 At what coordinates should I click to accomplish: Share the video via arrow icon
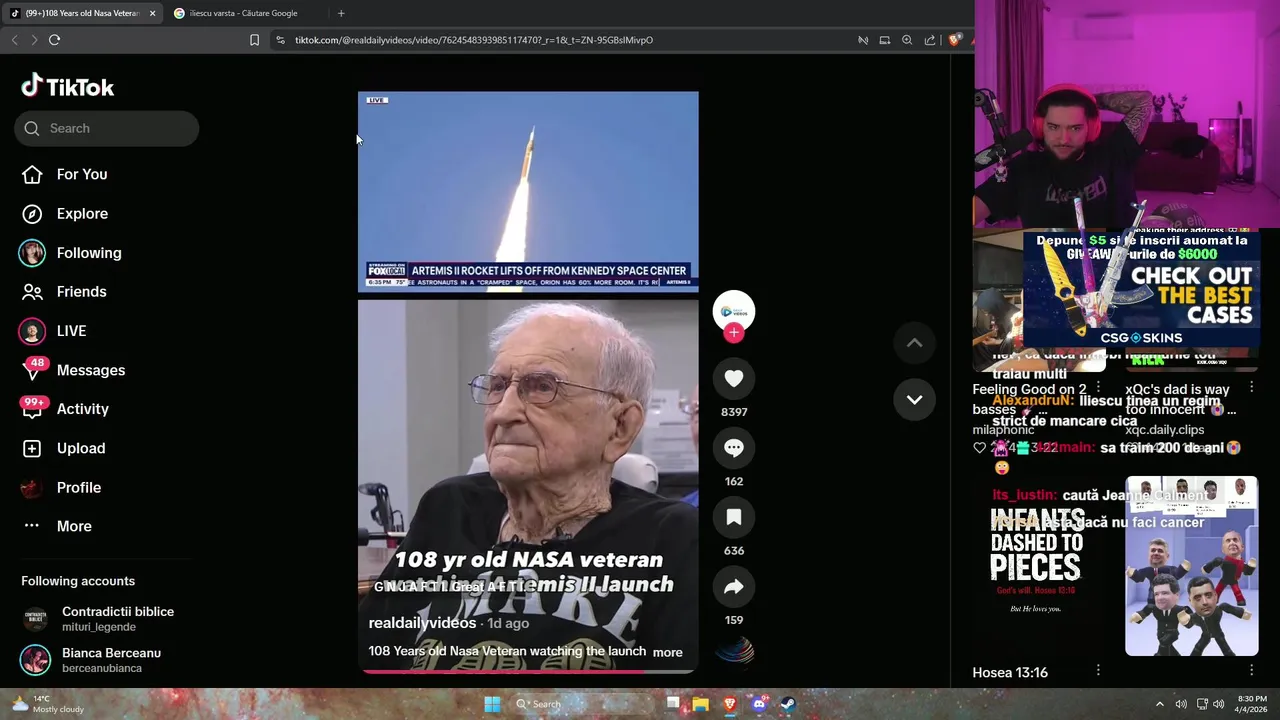734,587
